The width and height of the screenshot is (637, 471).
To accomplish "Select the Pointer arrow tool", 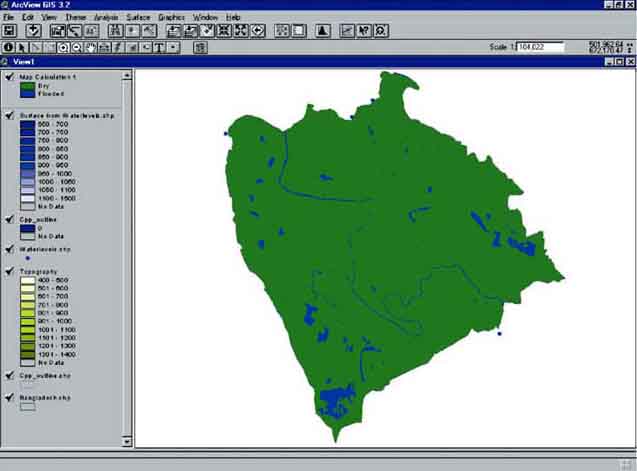I will point(22,47).
